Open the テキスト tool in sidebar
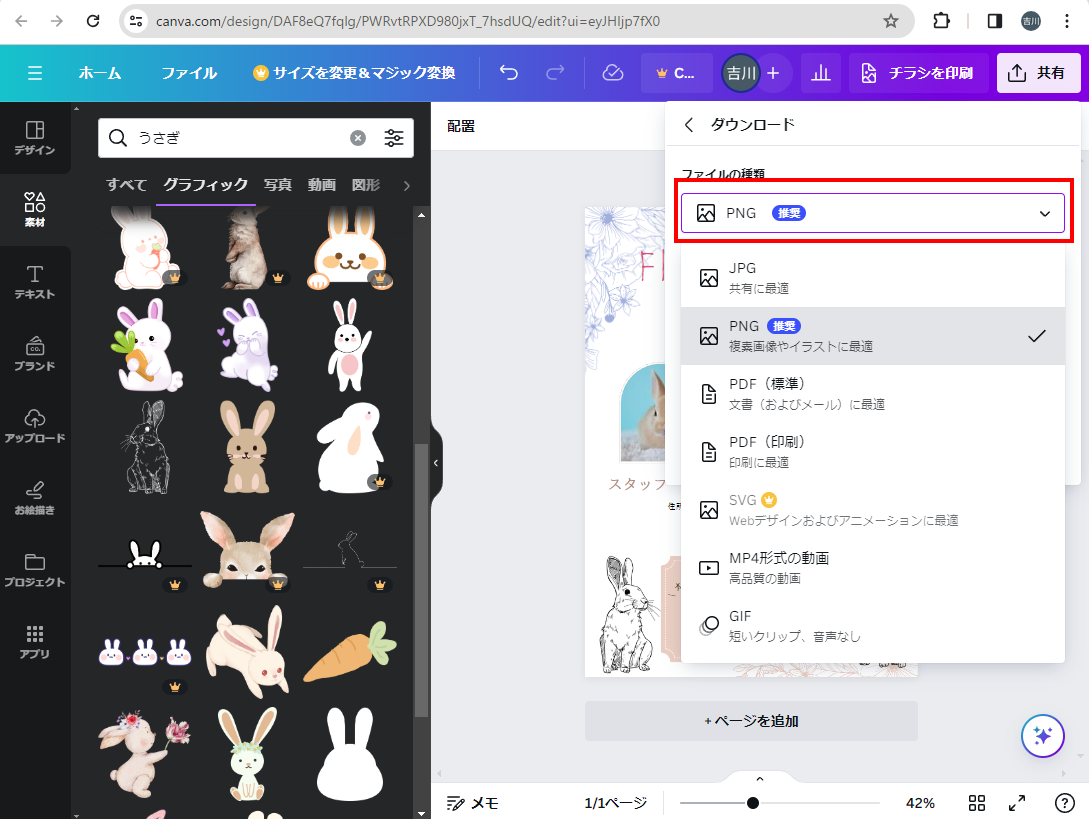1089x819 pixels. click(35, 282)
